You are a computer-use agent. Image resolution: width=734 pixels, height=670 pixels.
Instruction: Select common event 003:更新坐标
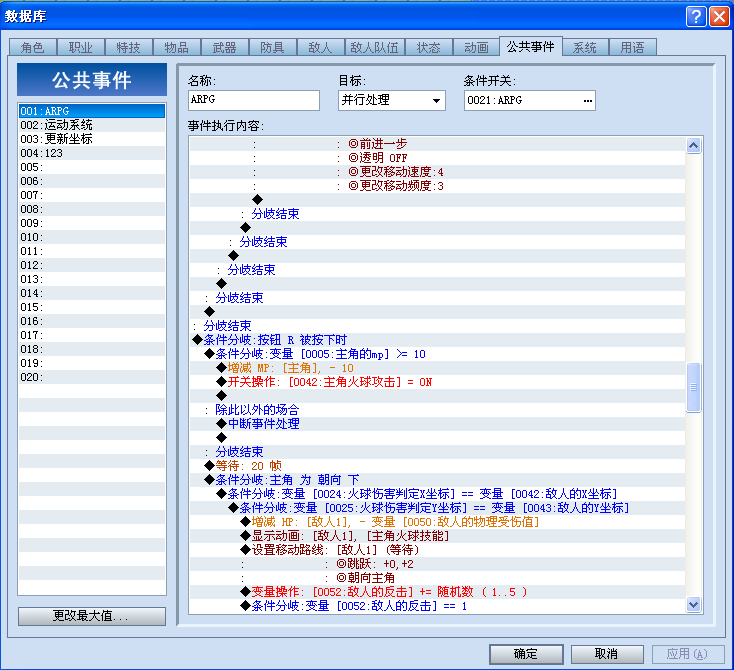click(92, 139)
